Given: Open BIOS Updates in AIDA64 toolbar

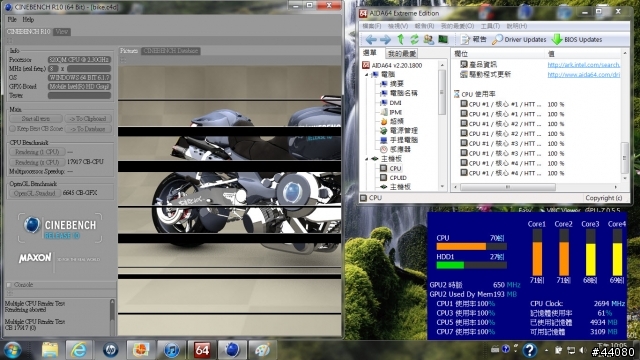Looking at the screenshot, I should (x=577, y=40).
